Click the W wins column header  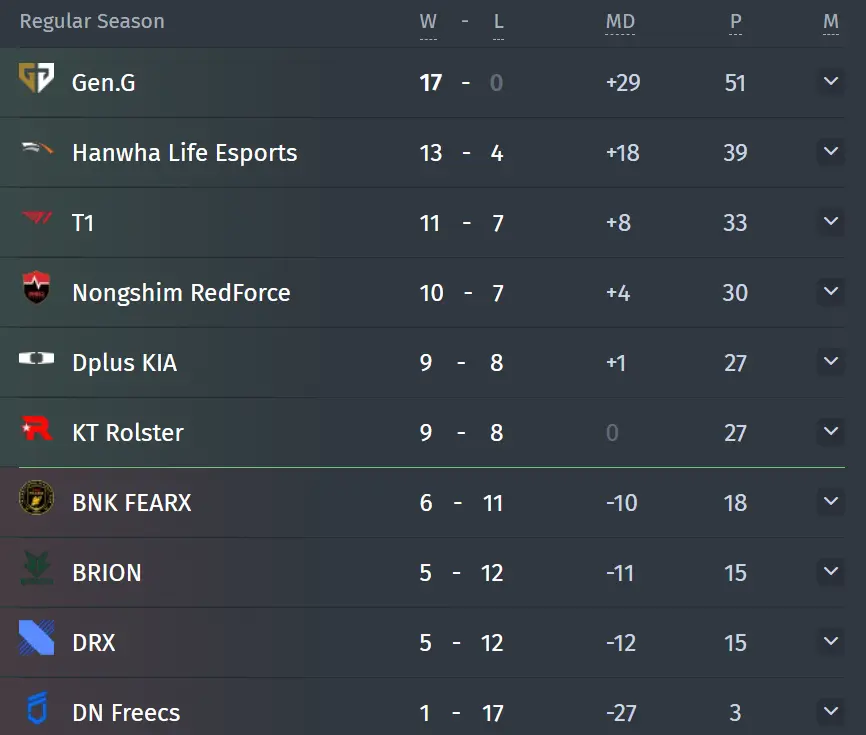(x=428, y=22)
